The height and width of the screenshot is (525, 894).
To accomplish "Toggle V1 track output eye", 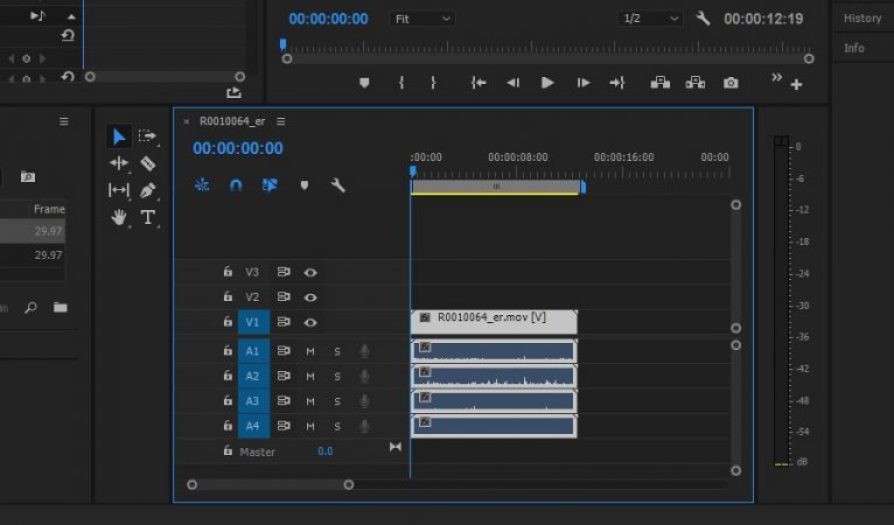I will click(310, 323).
